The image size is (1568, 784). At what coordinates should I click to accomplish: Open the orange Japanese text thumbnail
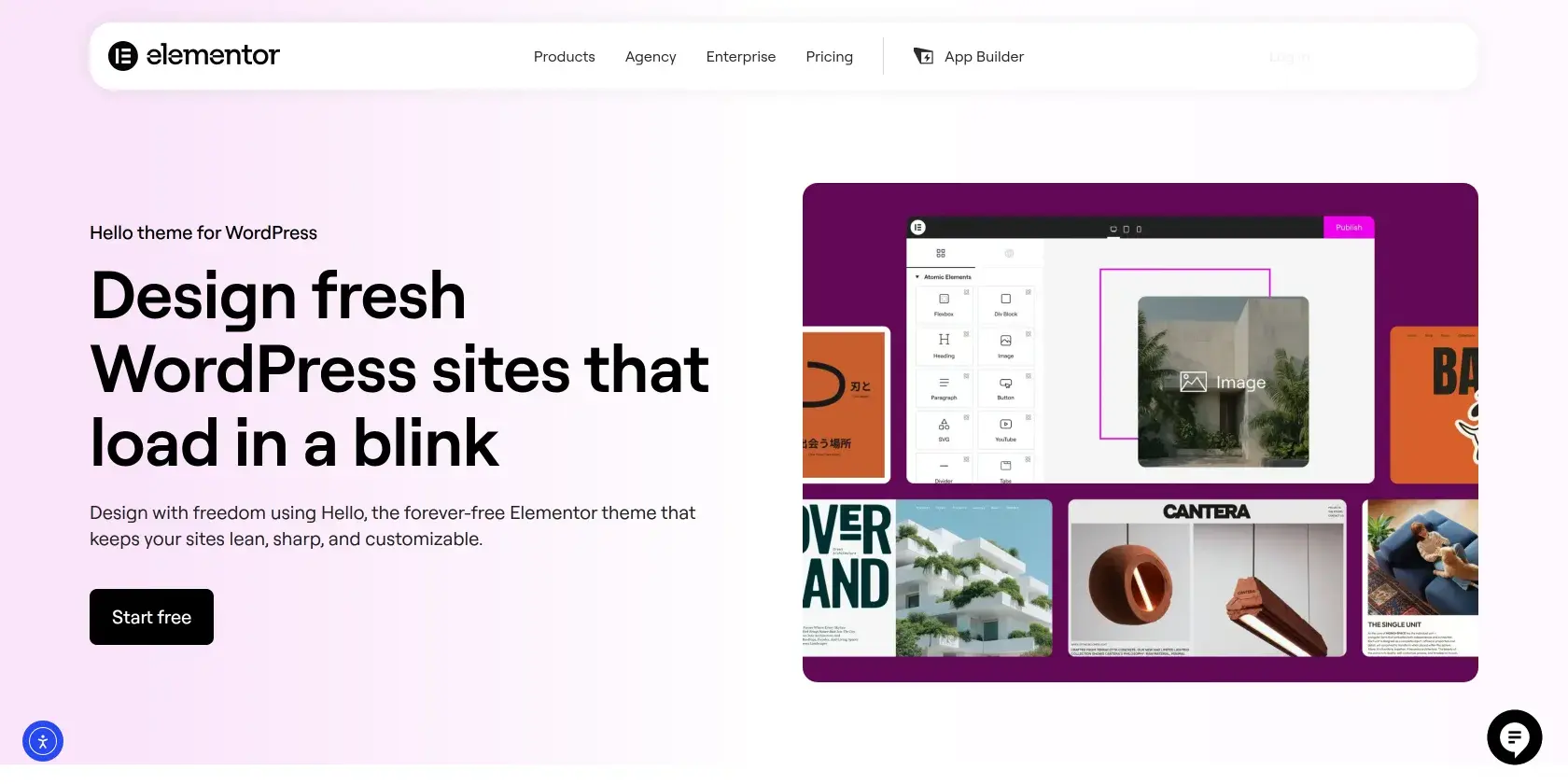(x=845, y=404)
